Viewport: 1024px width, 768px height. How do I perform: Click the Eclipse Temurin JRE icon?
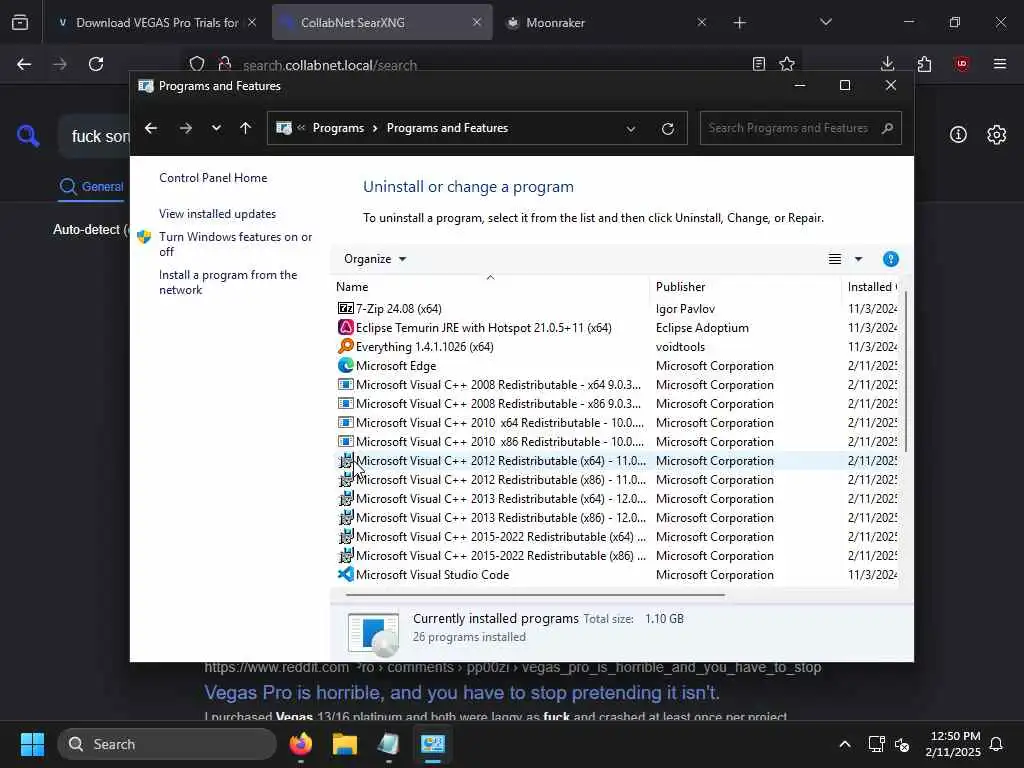[345, 327]
